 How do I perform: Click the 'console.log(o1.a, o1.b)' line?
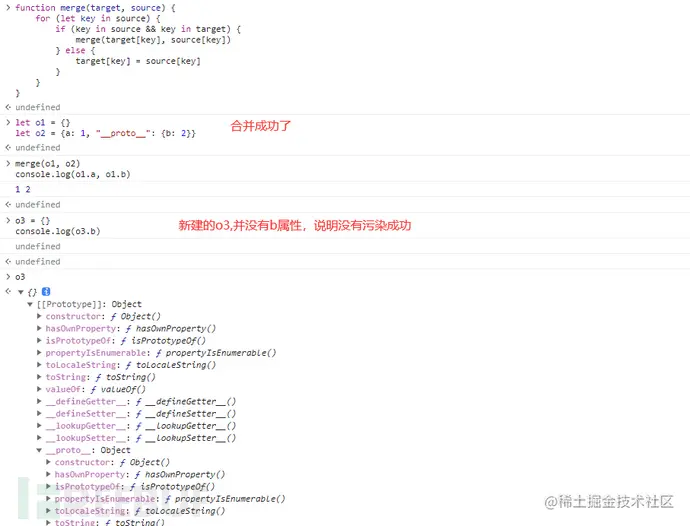click(x=73, y=174)
